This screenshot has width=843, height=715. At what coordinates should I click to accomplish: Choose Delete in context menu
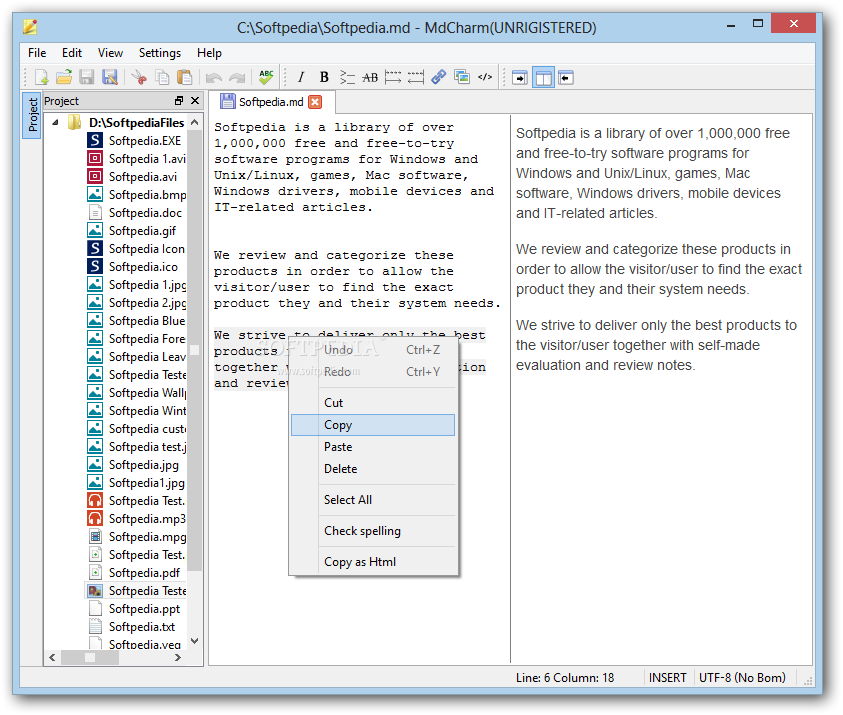[373, 469]
